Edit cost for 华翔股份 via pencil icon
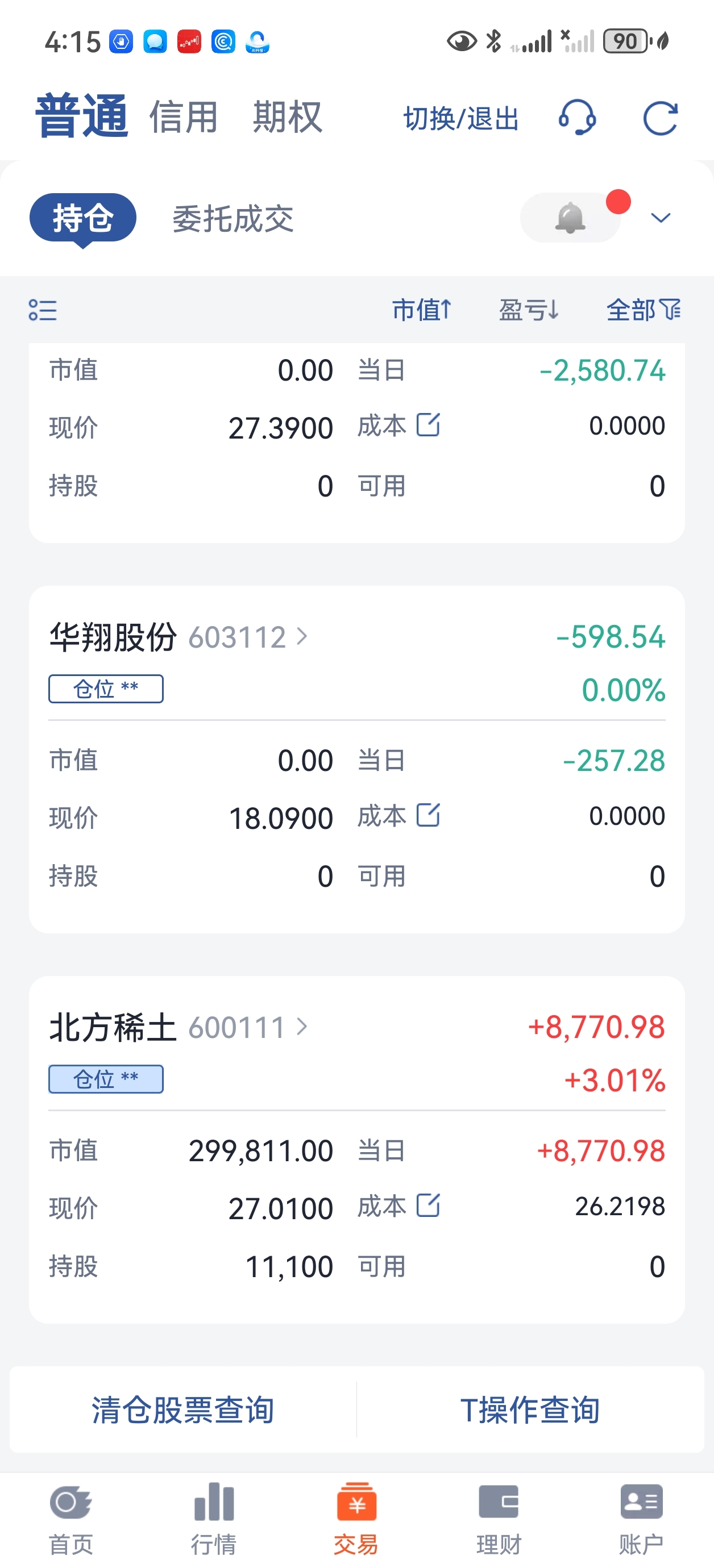714x1568 pixels. 427,815
